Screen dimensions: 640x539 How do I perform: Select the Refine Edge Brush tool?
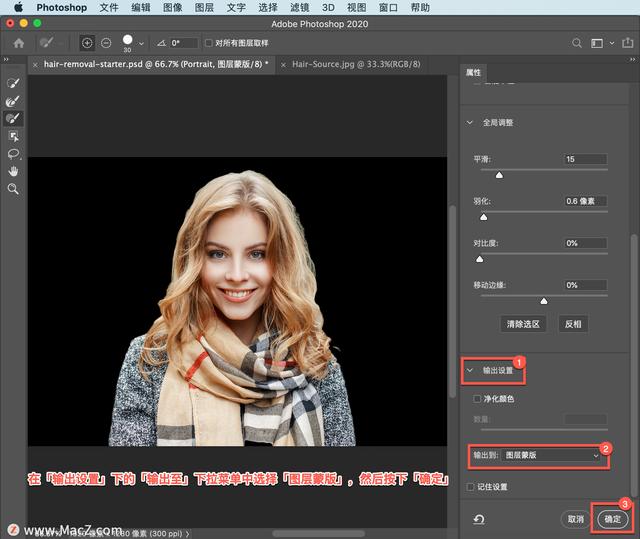[14, 102]
